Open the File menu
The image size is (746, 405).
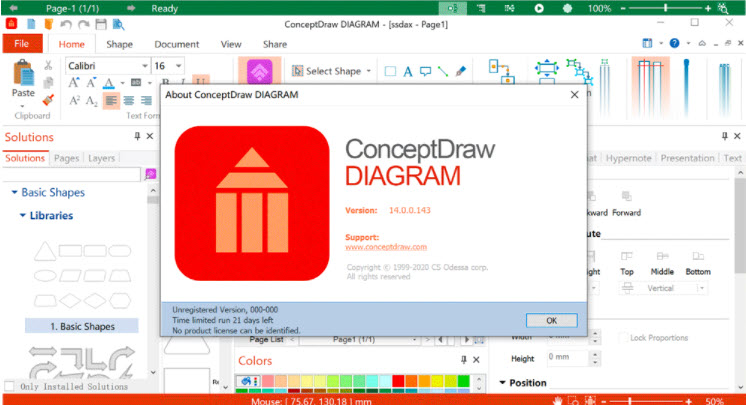[22, 44]
